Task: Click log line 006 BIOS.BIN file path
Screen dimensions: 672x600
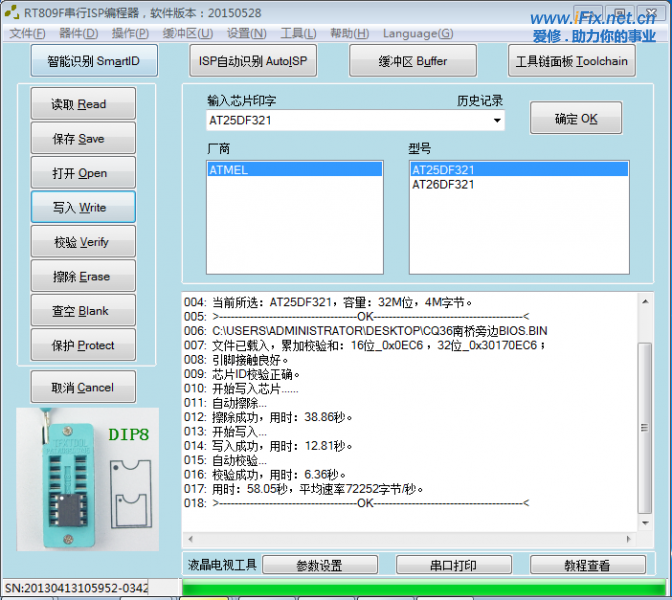Action: click(x=366, y=331)
